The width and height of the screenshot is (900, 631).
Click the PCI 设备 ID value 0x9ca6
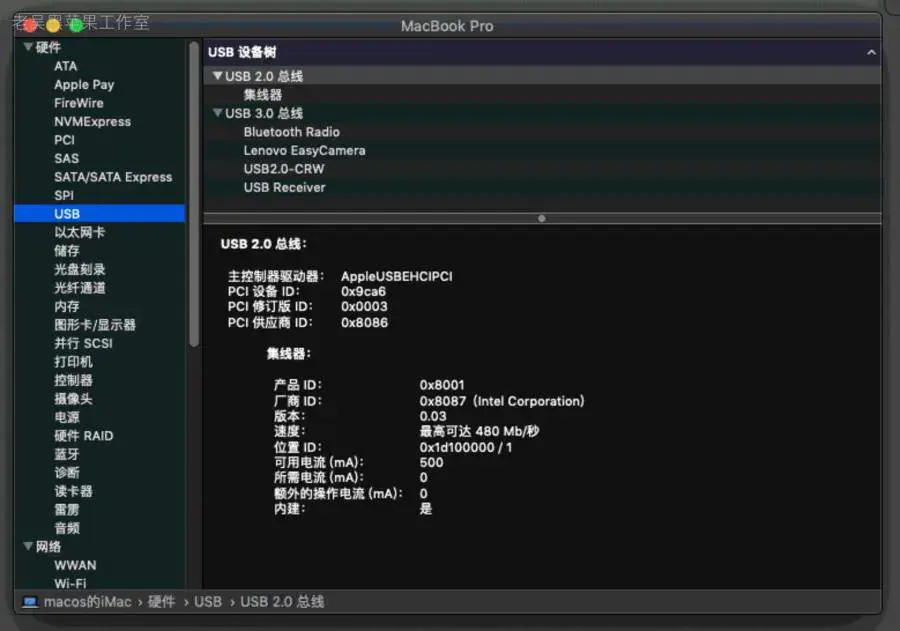pyautogui.click(x=363, y=291)
